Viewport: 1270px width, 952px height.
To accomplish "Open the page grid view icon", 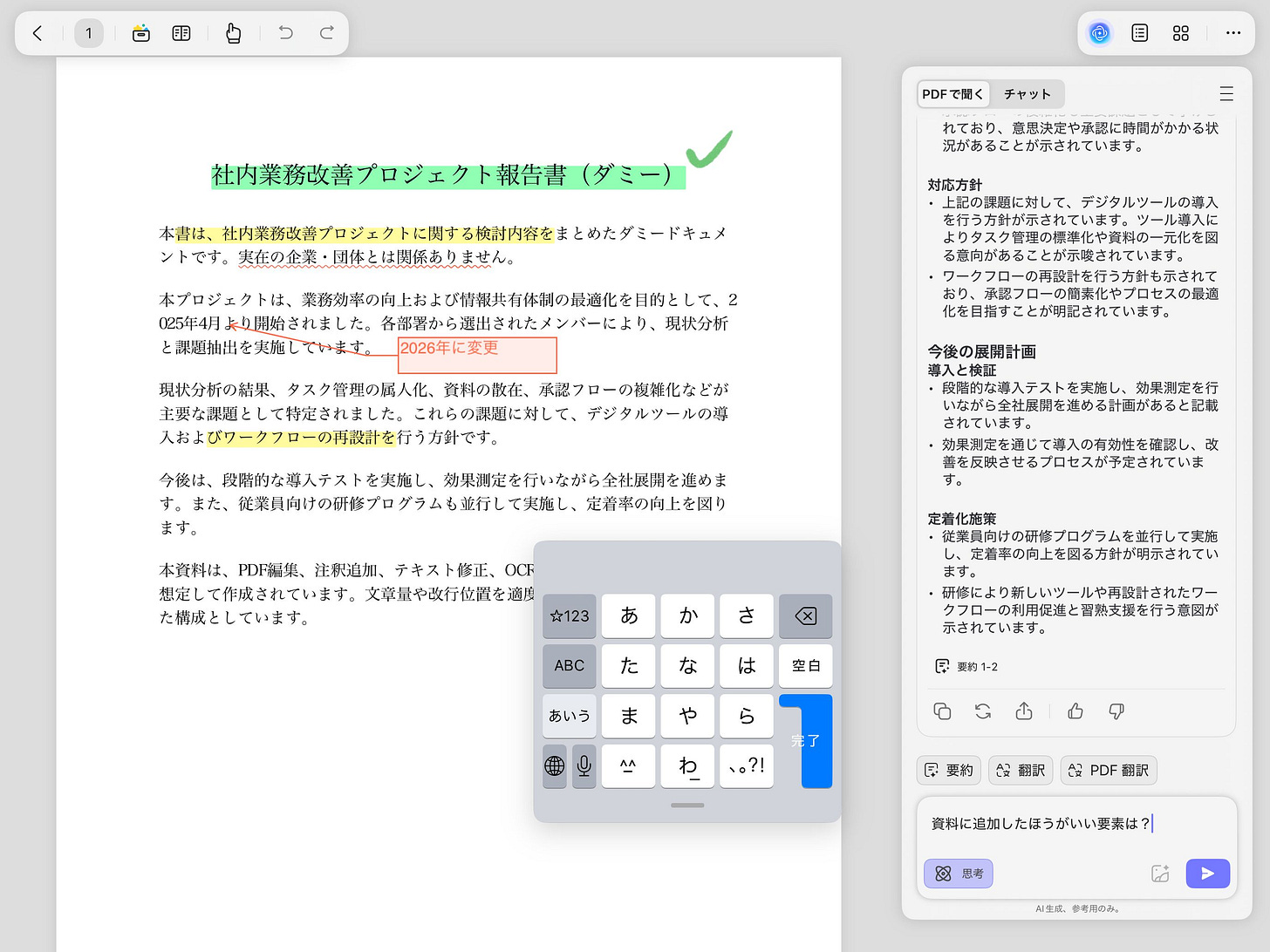I will click(1180, 33).
